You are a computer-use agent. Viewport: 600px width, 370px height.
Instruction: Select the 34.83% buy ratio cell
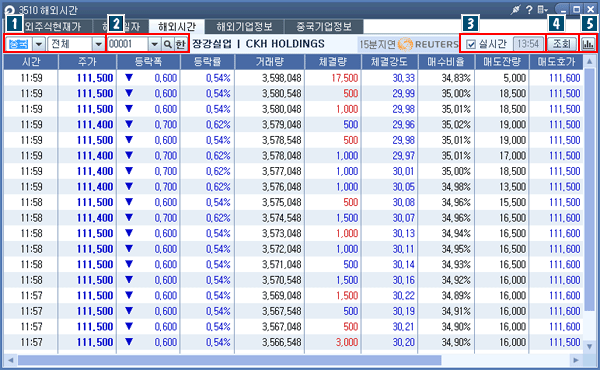[446, 78]
